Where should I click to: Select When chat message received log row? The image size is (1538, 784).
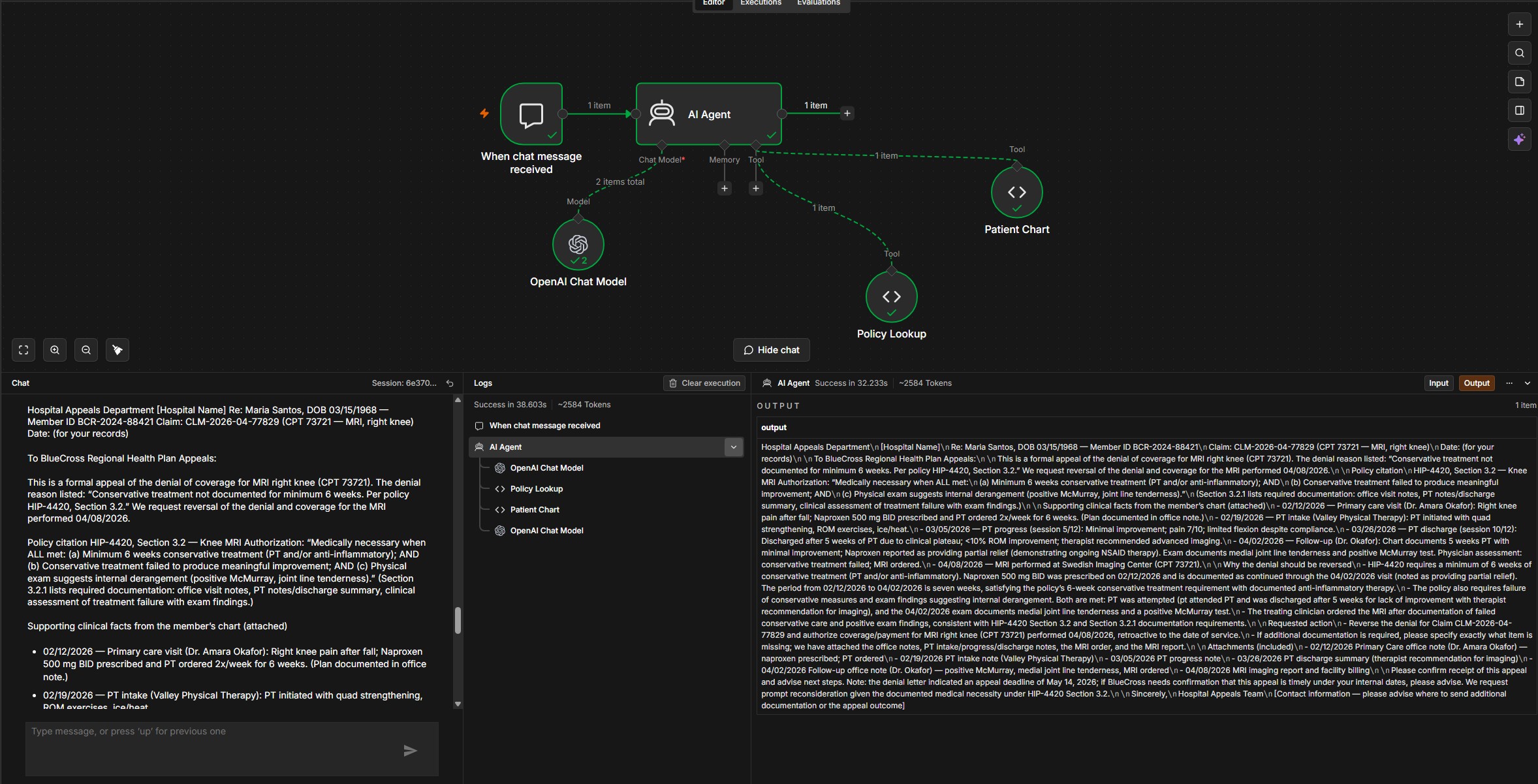(606, 426)
